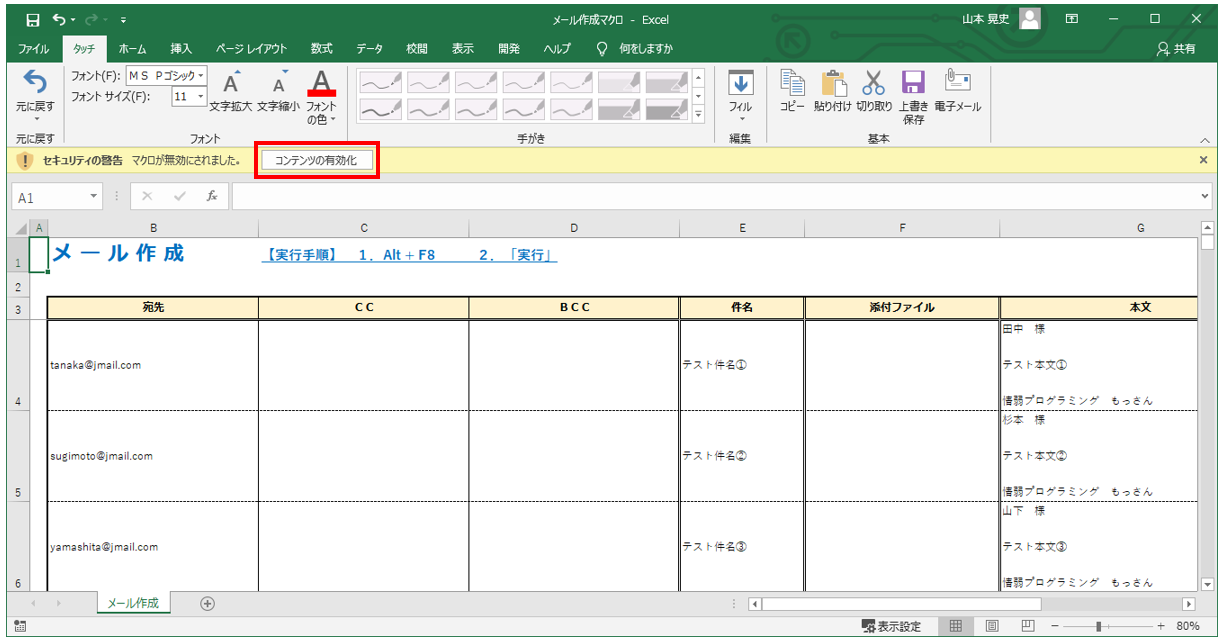Click the Email (電子メール) icon
The image size is (1223, 643).
(957, 84)
